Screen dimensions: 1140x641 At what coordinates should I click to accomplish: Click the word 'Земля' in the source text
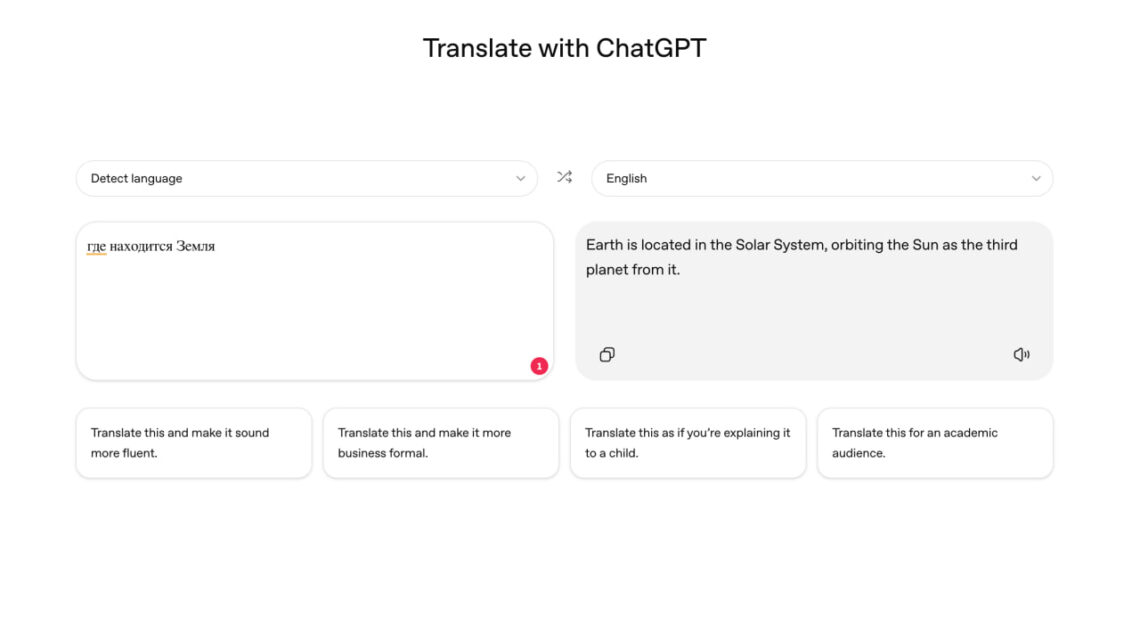point(196,246)
